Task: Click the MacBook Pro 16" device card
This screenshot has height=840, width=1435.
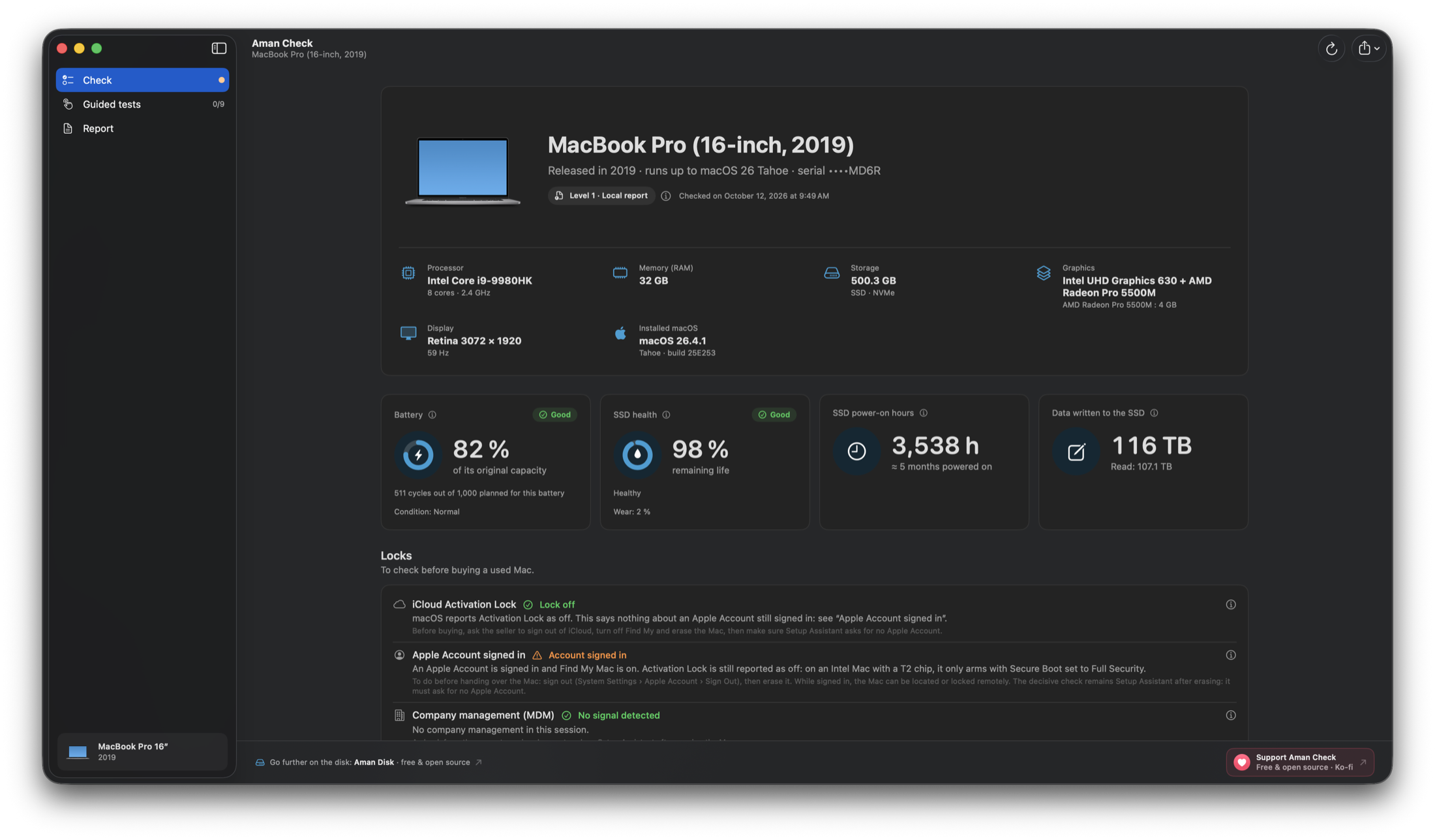Action: pos(142,751)
